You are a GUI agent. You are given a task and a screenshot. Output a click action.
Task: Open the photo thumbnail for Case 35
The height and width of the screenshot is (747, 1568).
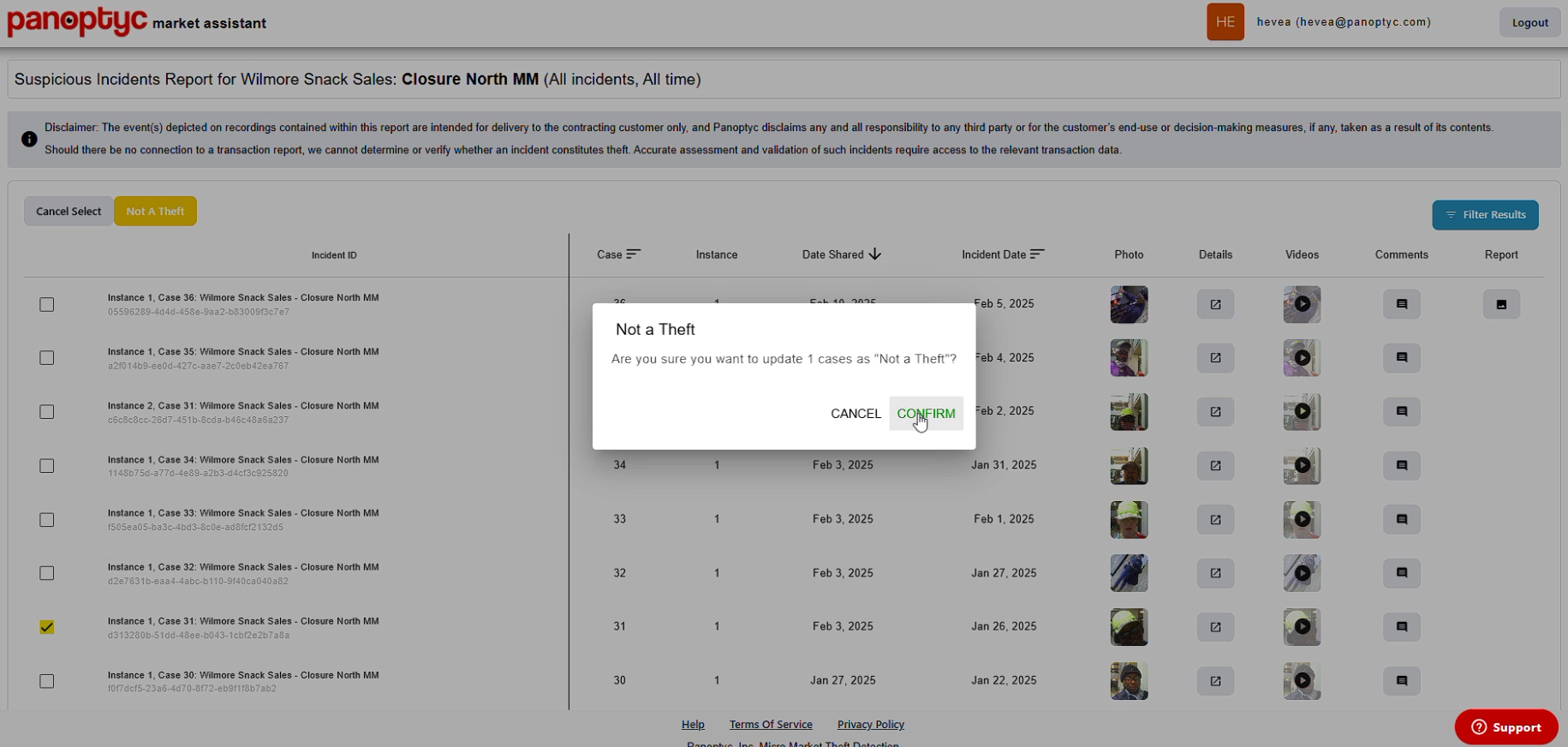pos(1129,358)
